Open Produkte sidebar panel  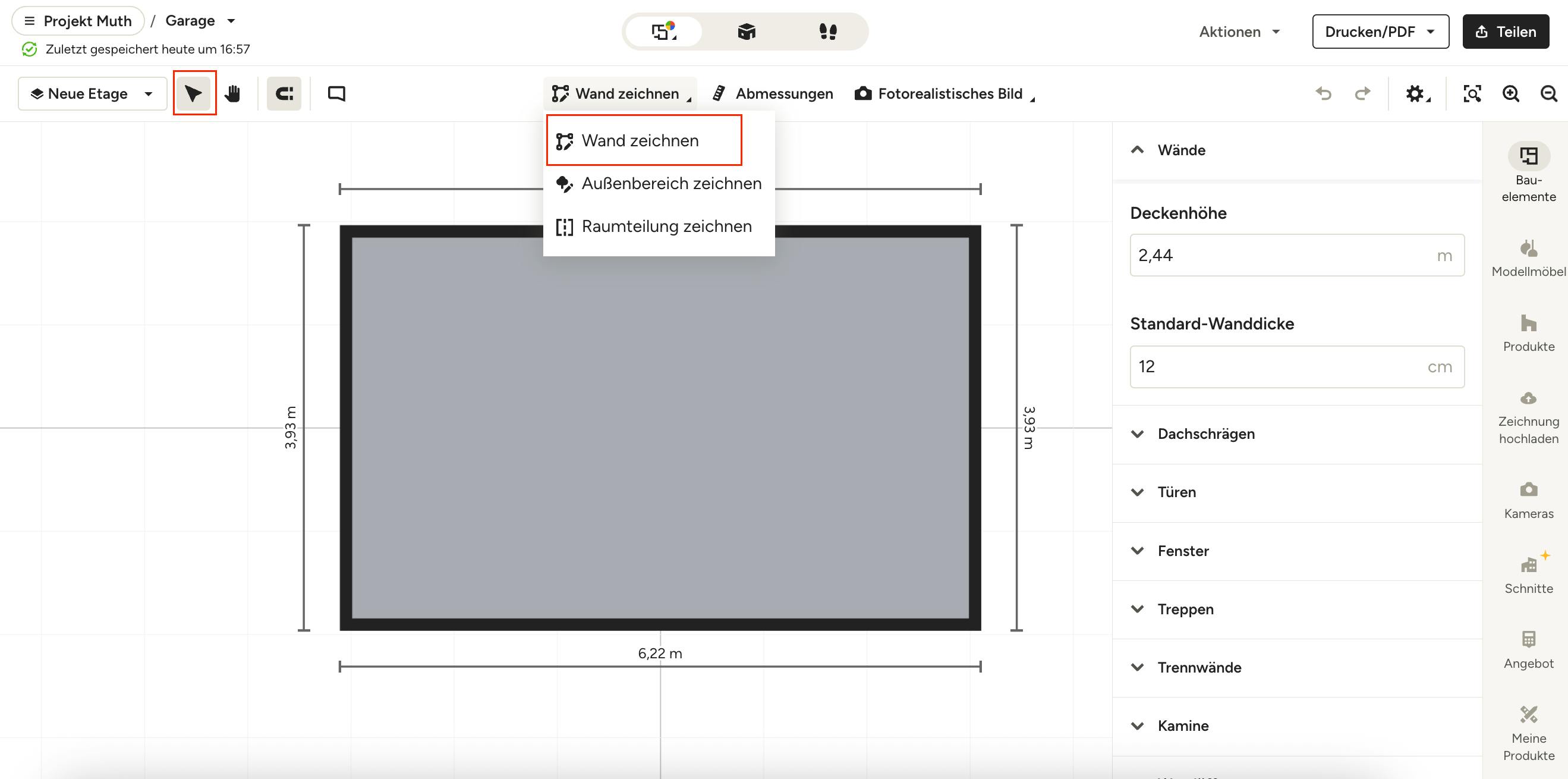coord(1528,332)
